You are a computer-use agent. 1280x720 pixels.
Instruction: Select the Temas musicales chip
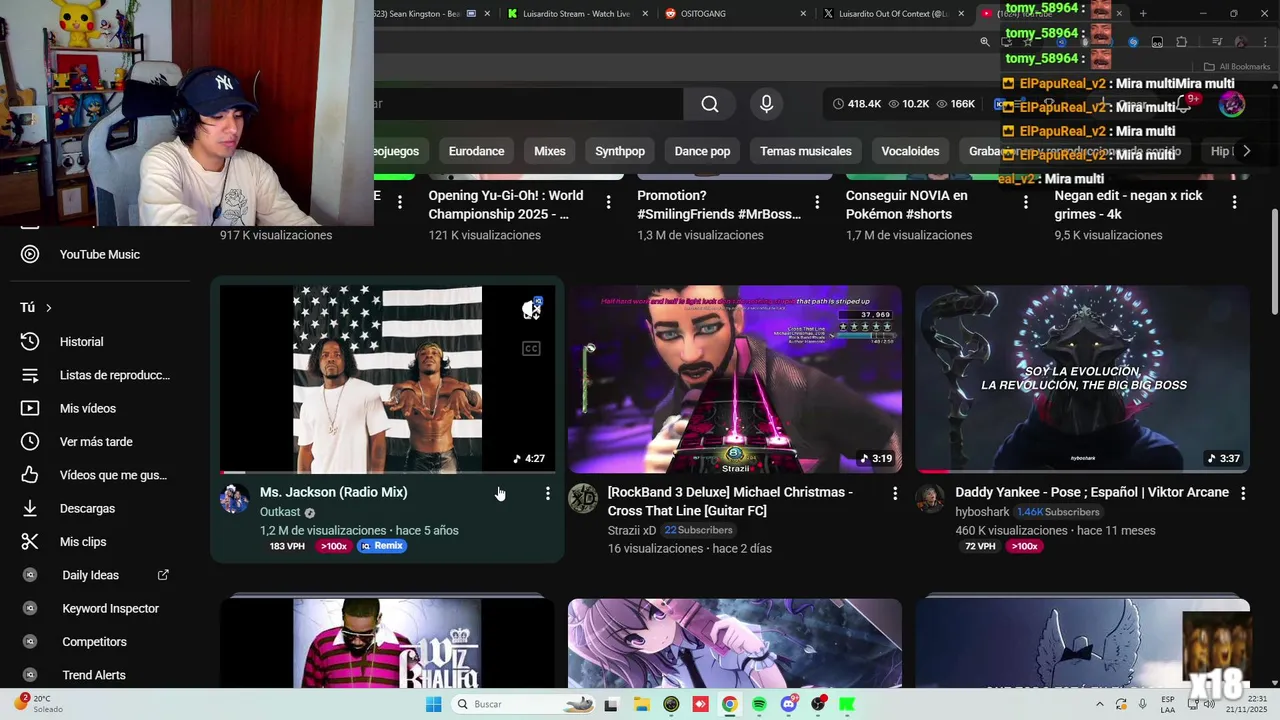tap(805, 151)
